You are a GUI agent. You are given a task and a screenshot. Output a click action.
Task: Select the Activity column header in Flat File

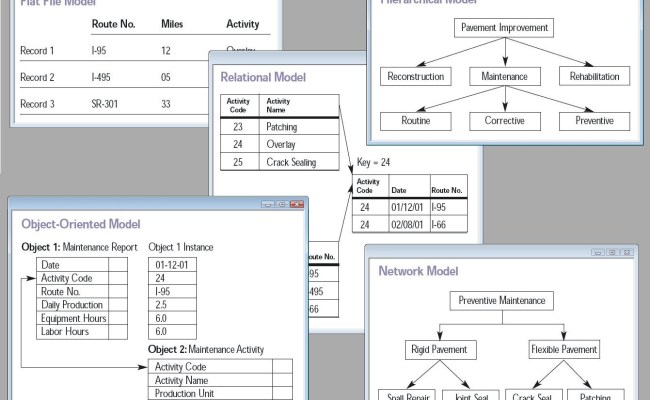tap(243, 24)
